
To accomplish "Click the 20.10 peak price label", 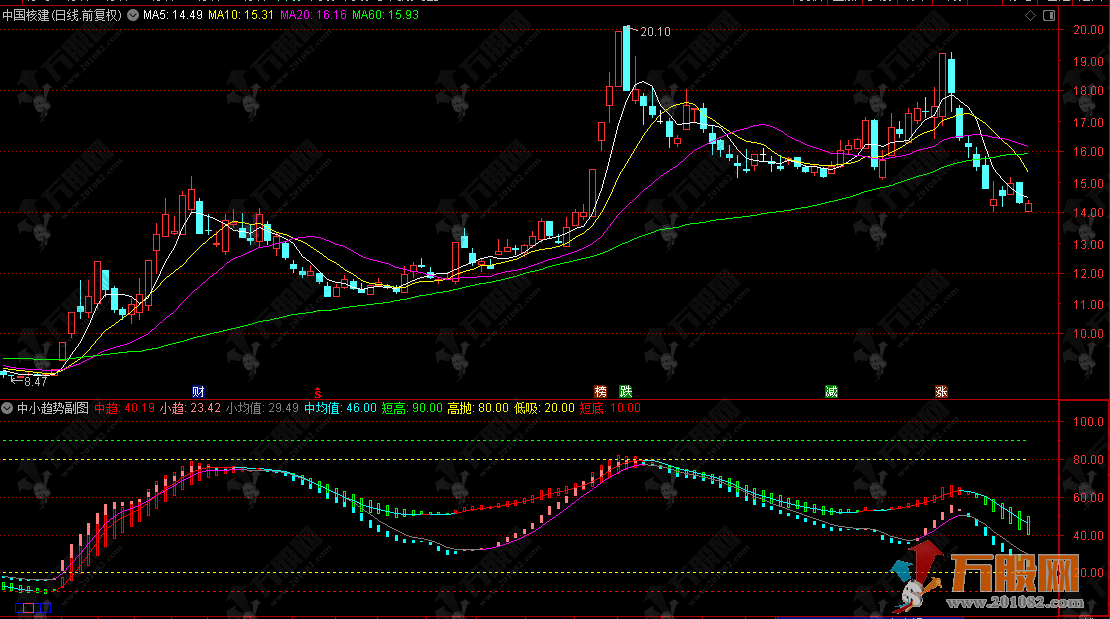I will (x=655, y=32).
